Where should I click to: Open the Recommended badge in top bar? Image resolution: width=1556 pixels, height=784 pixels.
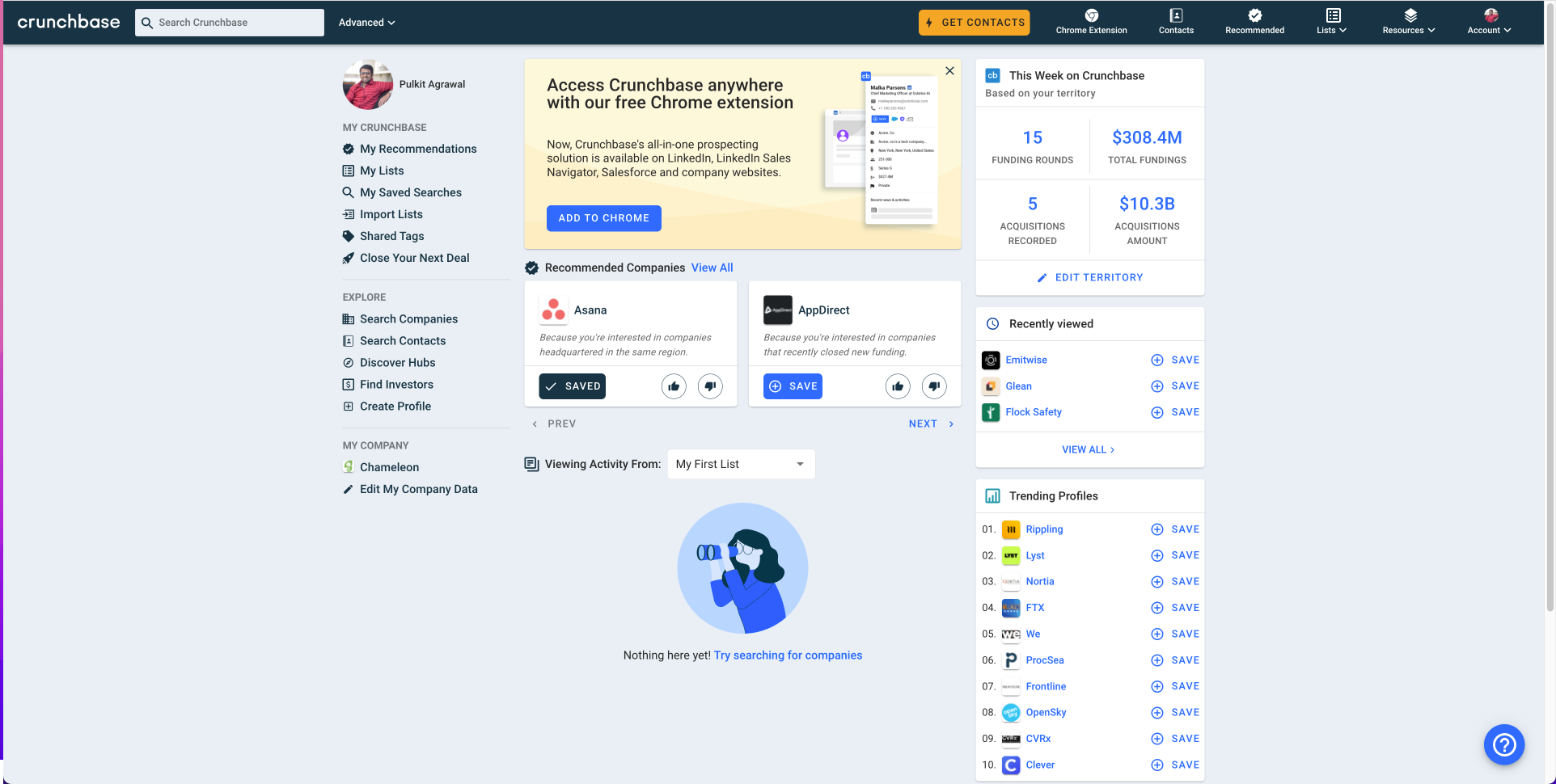[x=1254, y=15]
